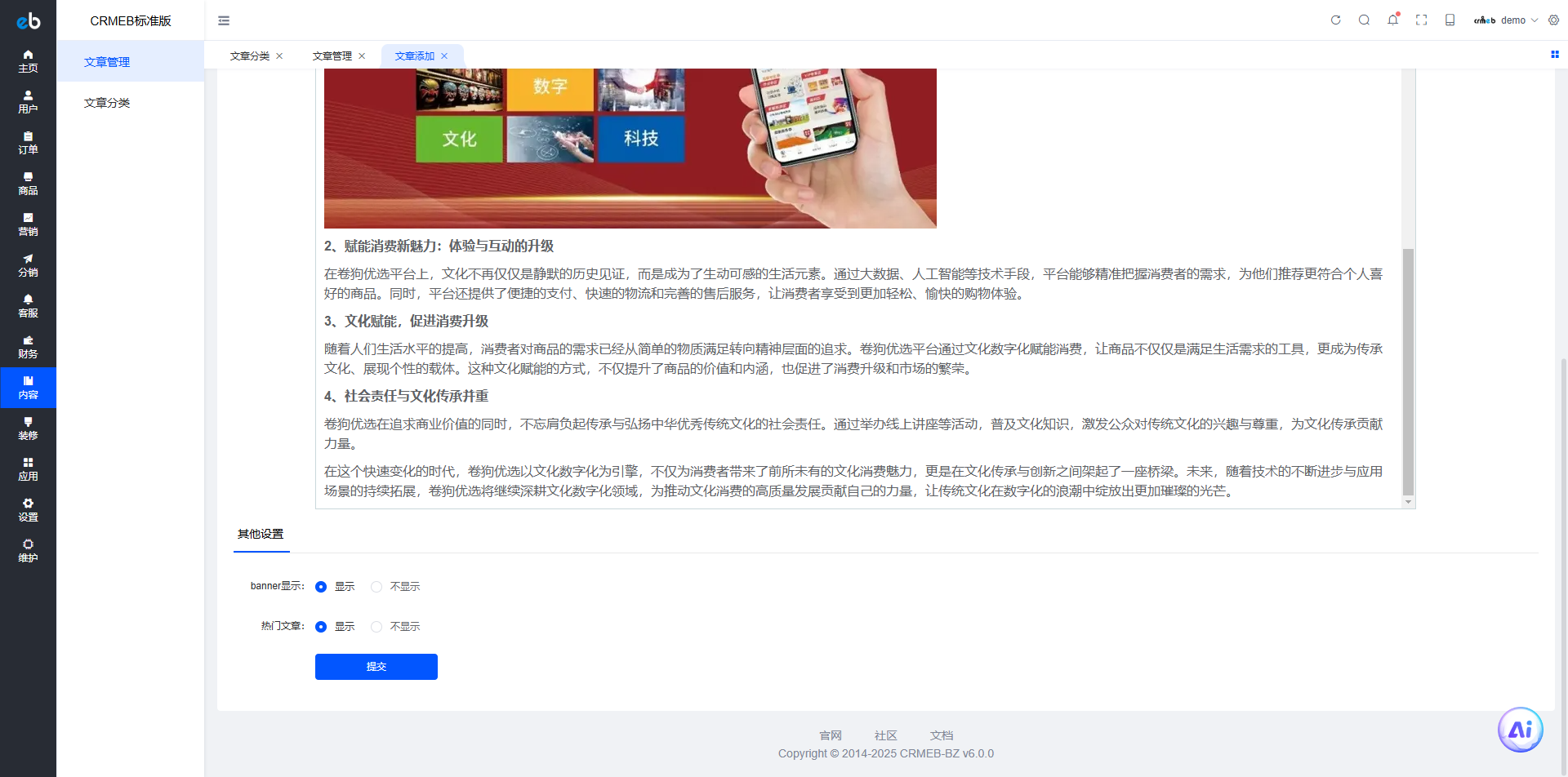The width and height of the screenshot is (1568, 777).
Task: Open the 装修 decoration section
Action: 28,428
